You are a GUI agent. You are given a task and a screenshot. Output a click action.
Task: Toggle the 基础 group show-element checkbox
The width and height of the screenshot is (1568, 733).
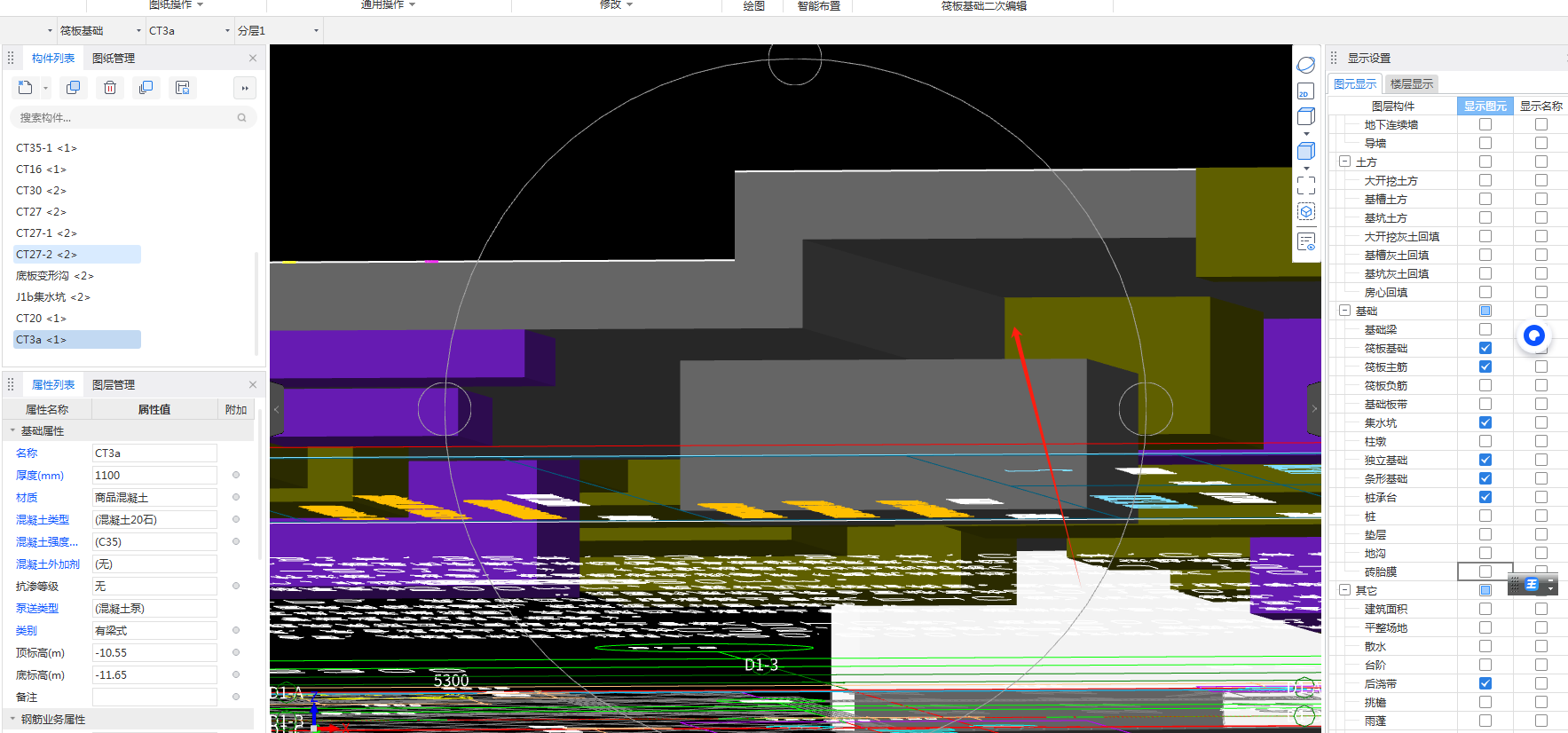1485,311
